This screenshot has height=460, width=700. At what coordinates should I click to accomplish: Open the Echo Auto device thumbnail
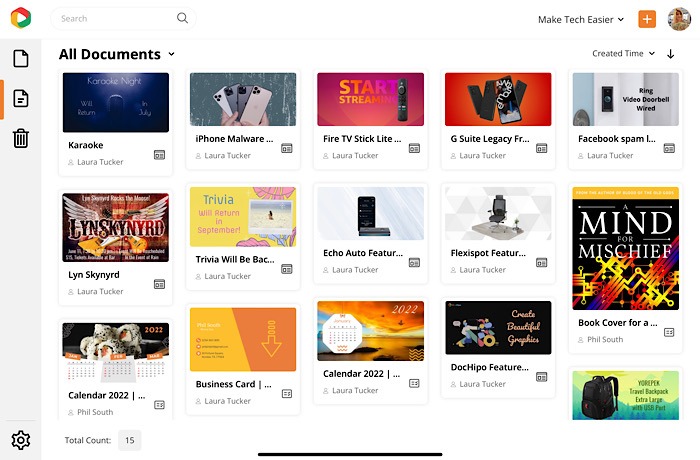371,213
